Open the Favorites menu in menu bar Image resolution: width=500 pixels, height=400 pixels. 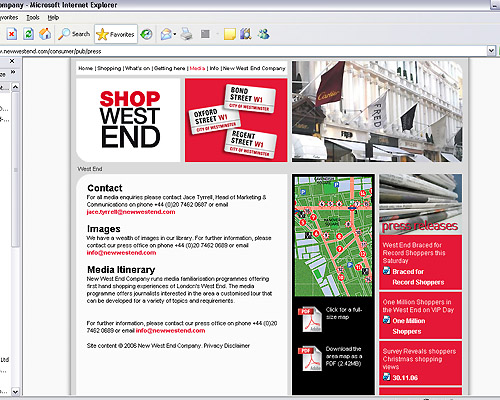tap(9, 18)
